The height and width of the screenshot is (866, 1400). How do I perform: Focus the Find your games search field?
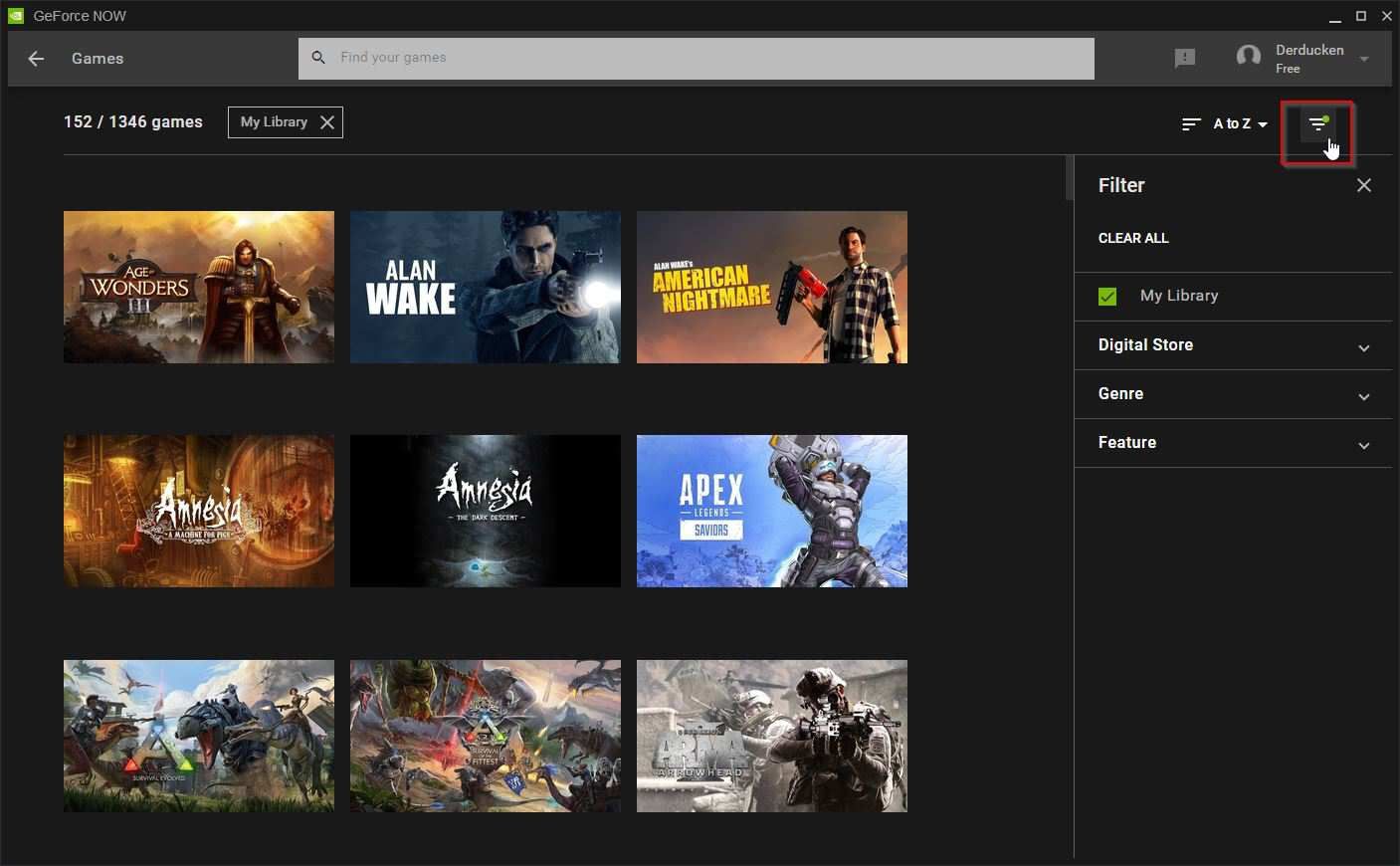[x=697, y=58]
